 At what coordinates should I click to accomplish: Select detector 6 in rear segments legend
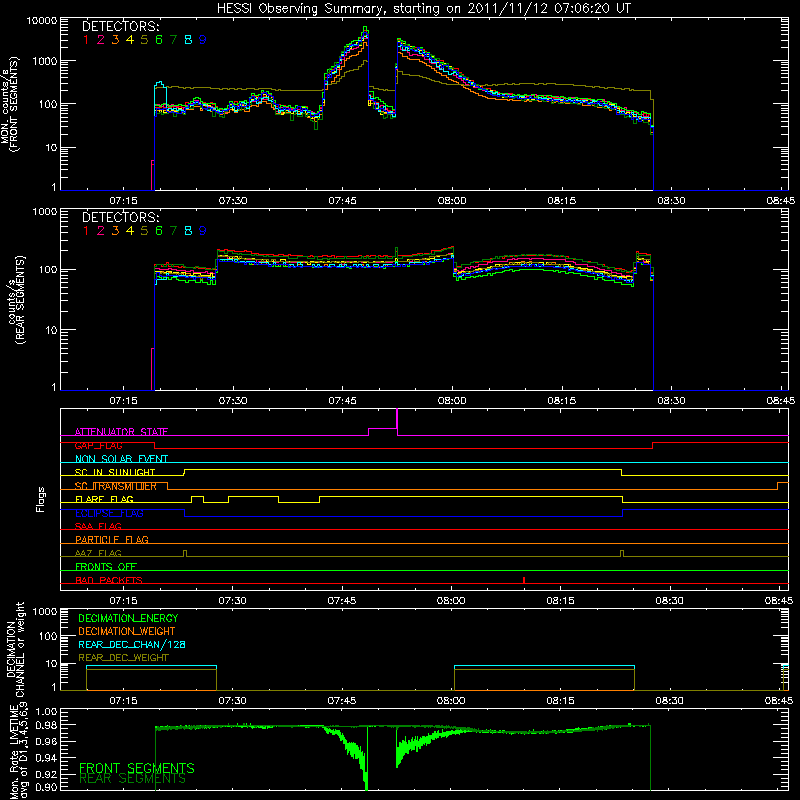click(x=159, y=231)
